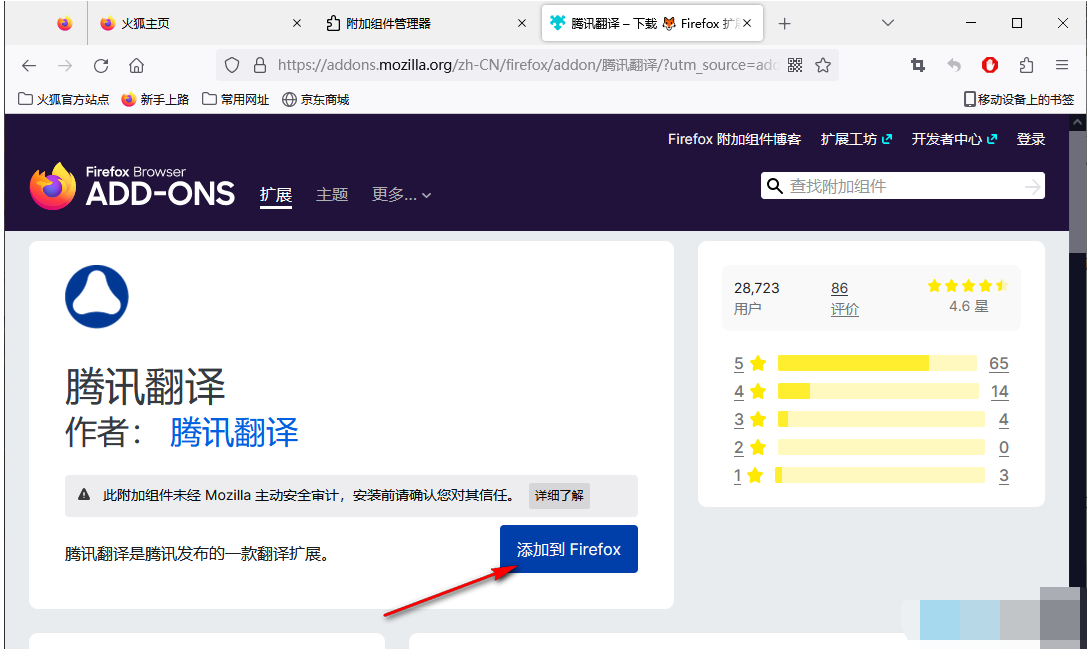Open a new tab with plus button
Screen dimensions: 1087x649
(784, 23)
